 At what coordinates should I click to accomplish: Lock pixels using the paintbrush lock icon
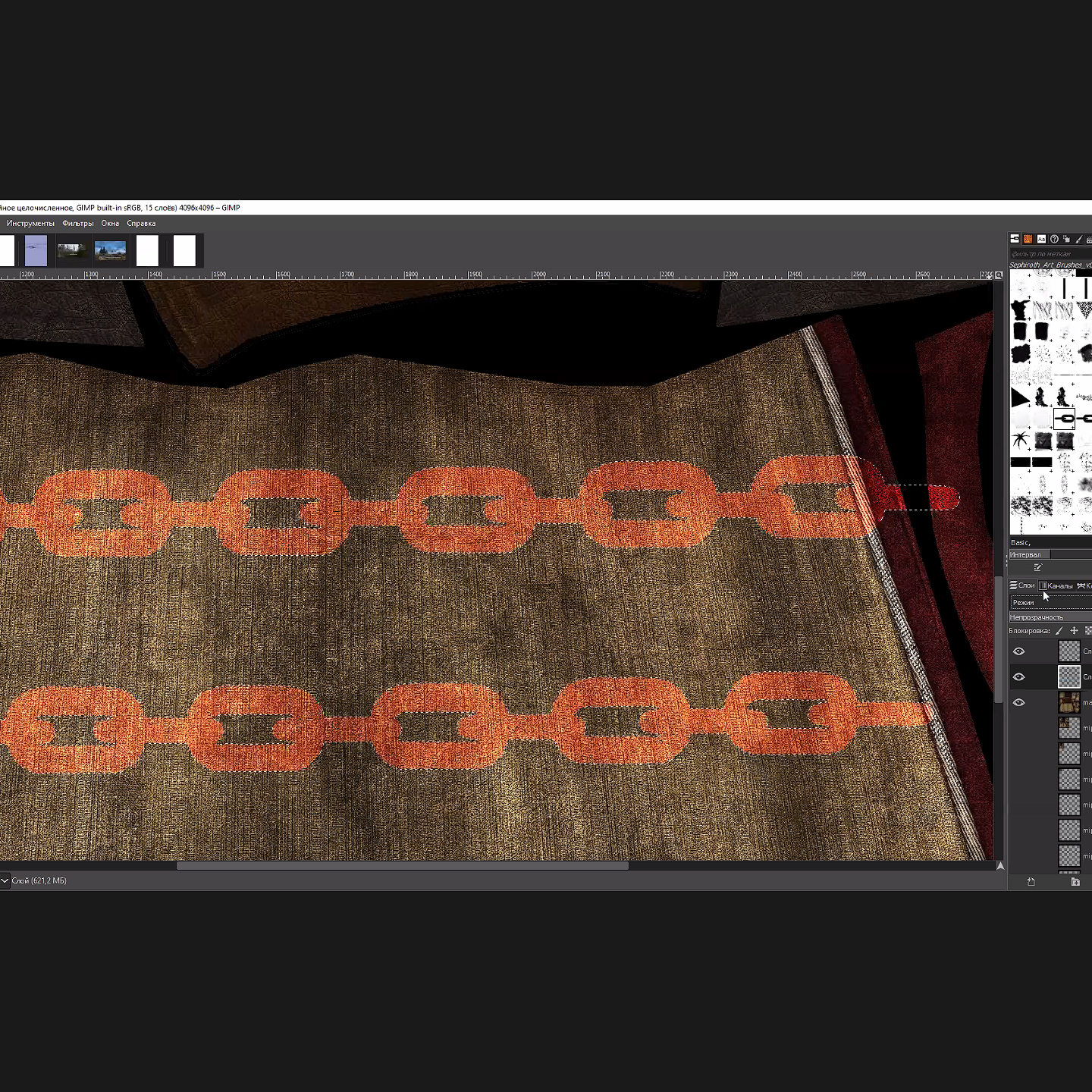point(1059,631)
